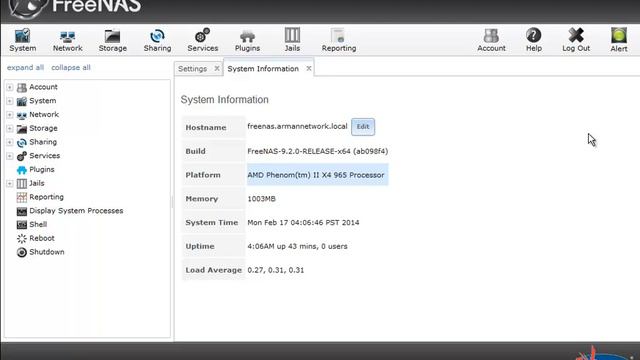Click the Storage icon in sidebar tree
The height and width of the screenshot is (360, 640).
(x=22, y=129)
